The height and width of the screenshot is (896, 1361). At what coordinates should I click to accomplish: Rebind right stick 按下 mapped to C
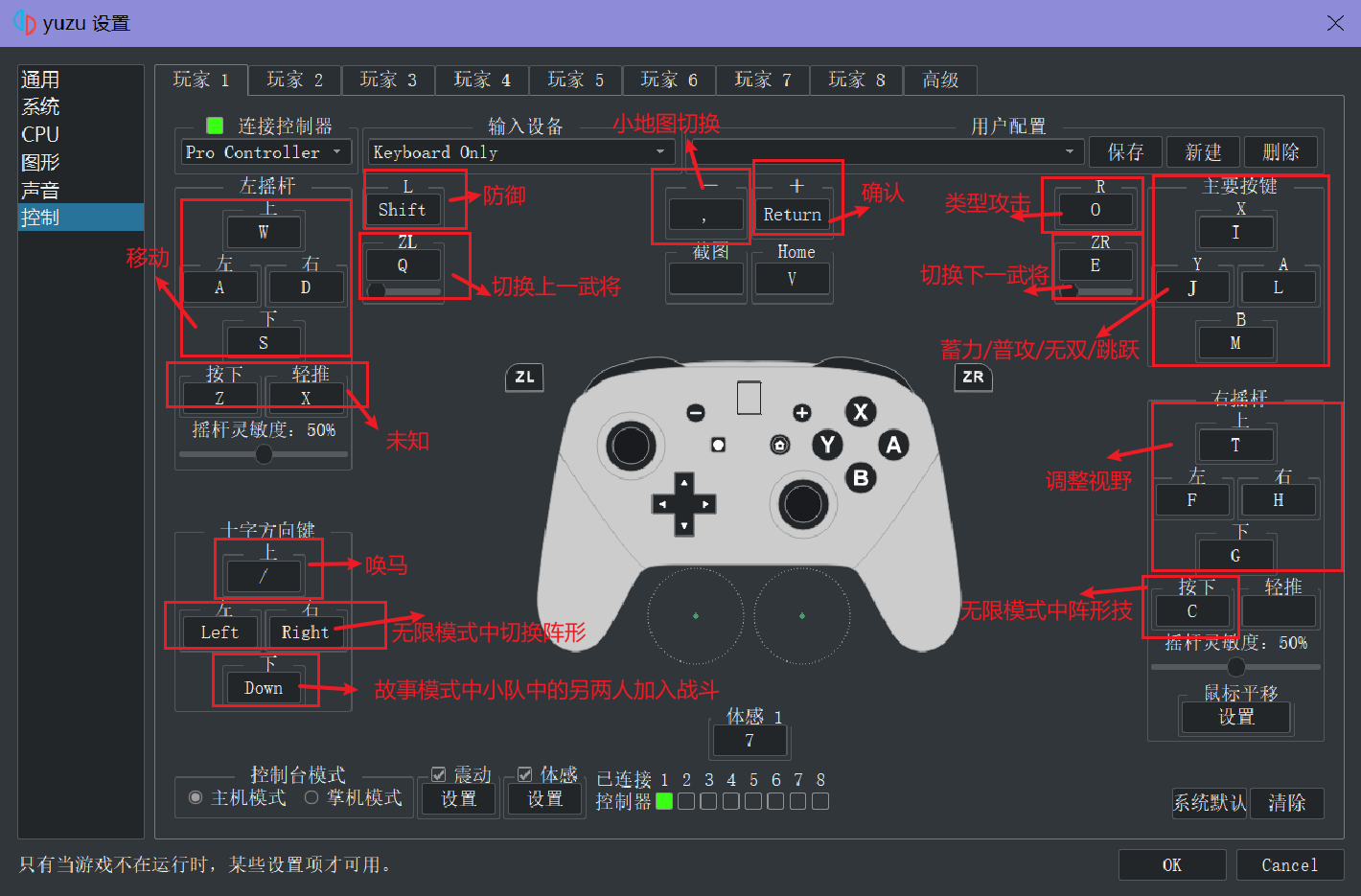1191,611
